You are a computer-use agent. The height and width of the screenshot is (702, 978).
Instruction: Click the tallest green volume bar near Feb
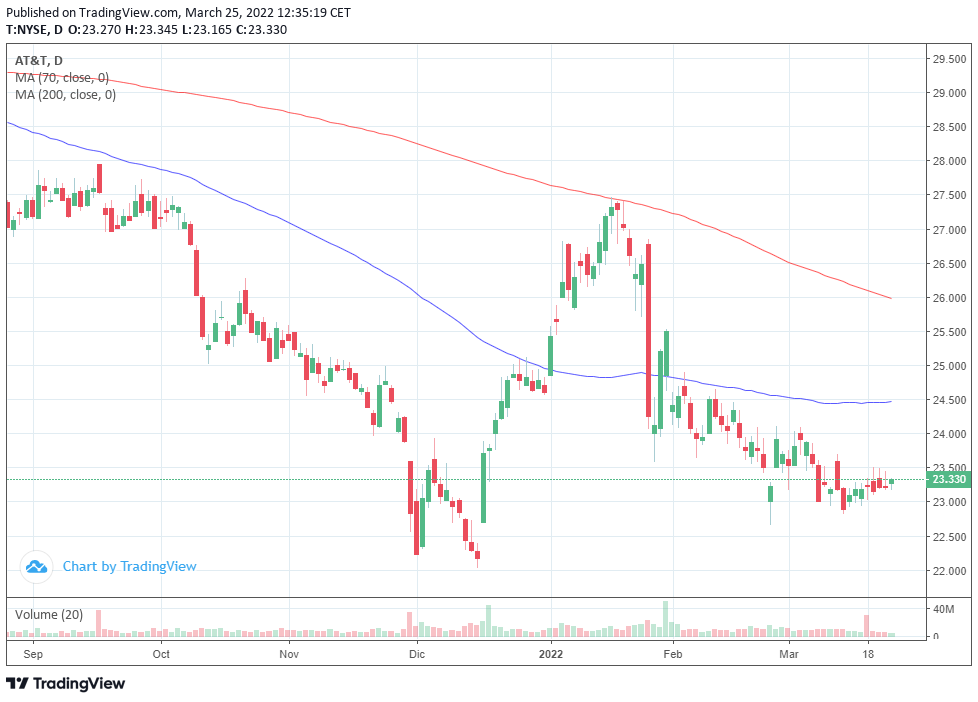666,619
